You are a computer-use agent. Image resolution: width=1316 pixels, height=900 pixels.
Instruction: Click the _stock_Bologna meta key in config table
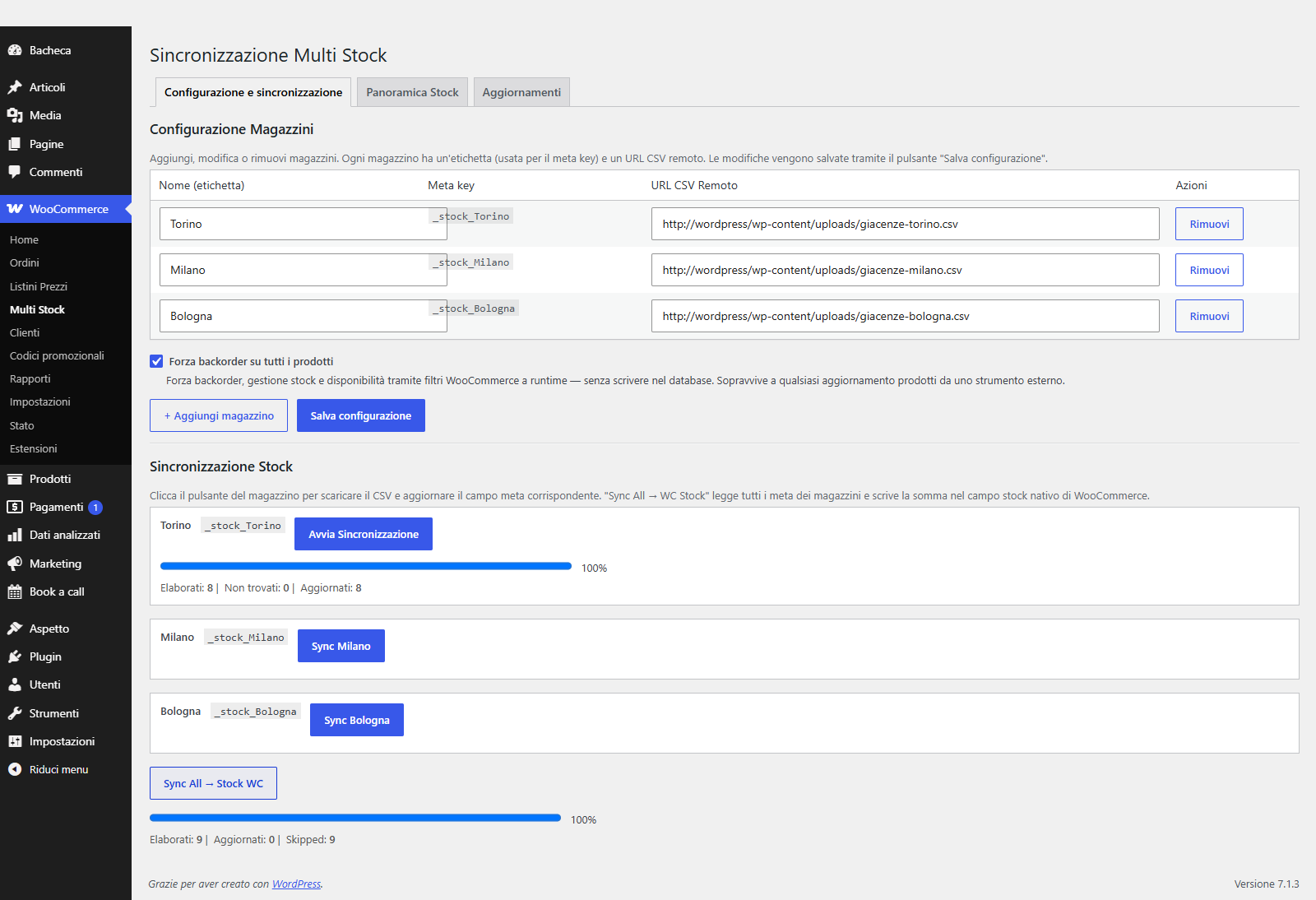coord(474,309)
